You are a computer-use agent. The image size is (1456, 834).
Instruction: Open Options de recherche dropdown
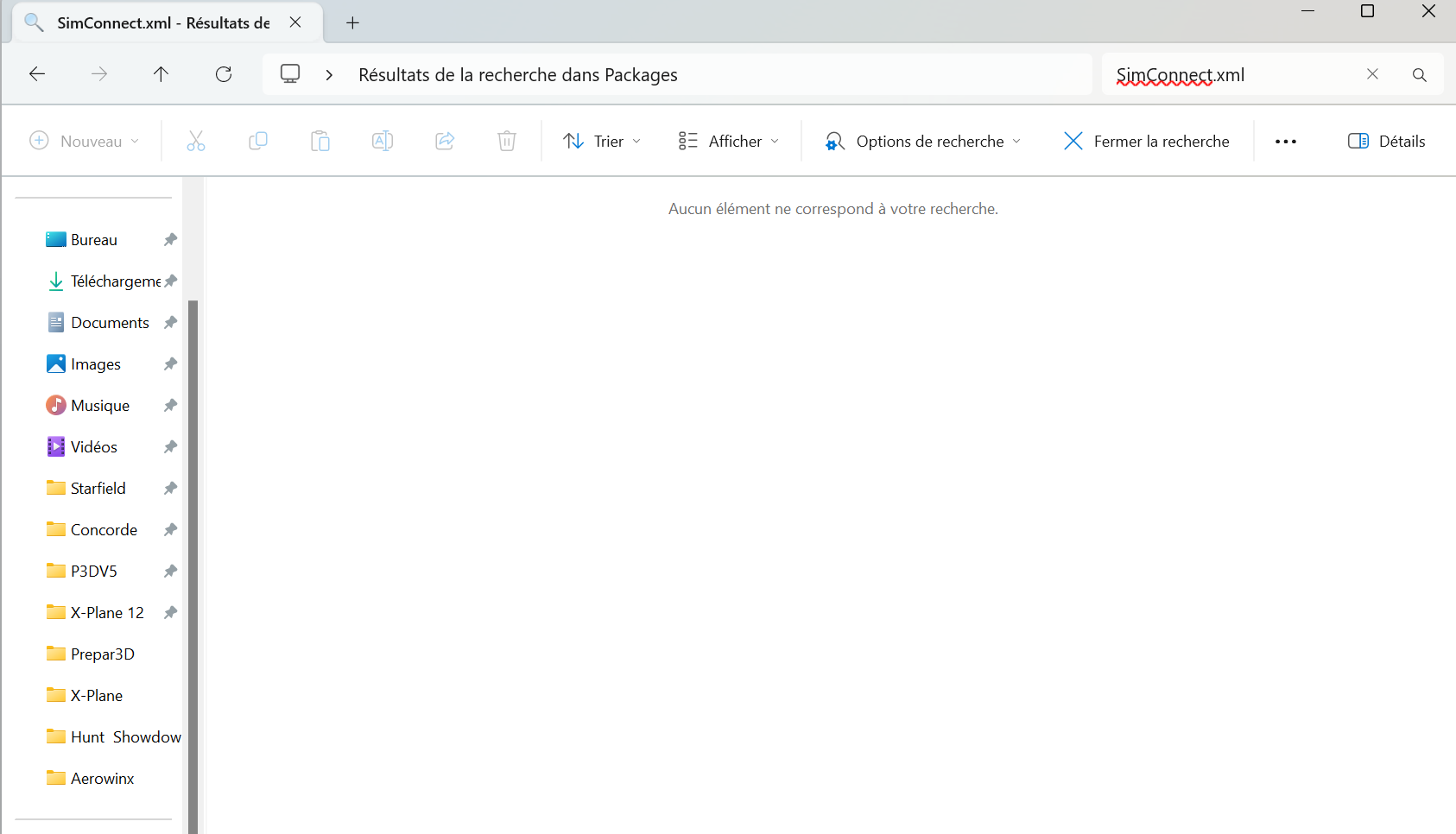922,141
